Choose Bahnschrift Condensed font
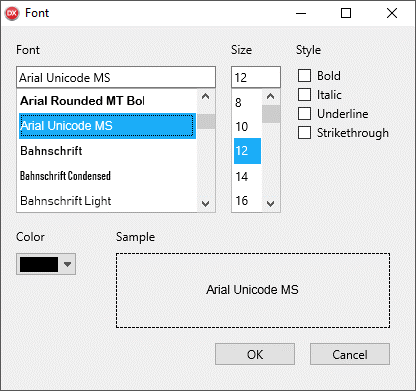Viewport: 416px width, 391px height. pos(107,176)
